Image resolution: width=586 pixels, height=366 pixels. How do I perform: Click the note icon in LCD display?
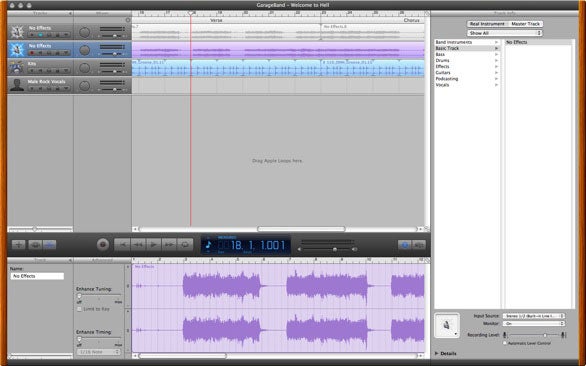click(209, 245)
